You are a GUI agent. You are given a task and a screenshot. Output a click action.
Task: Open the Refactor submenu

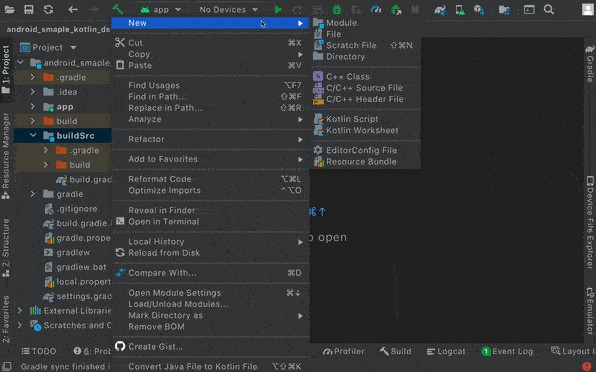coord(210,139)
